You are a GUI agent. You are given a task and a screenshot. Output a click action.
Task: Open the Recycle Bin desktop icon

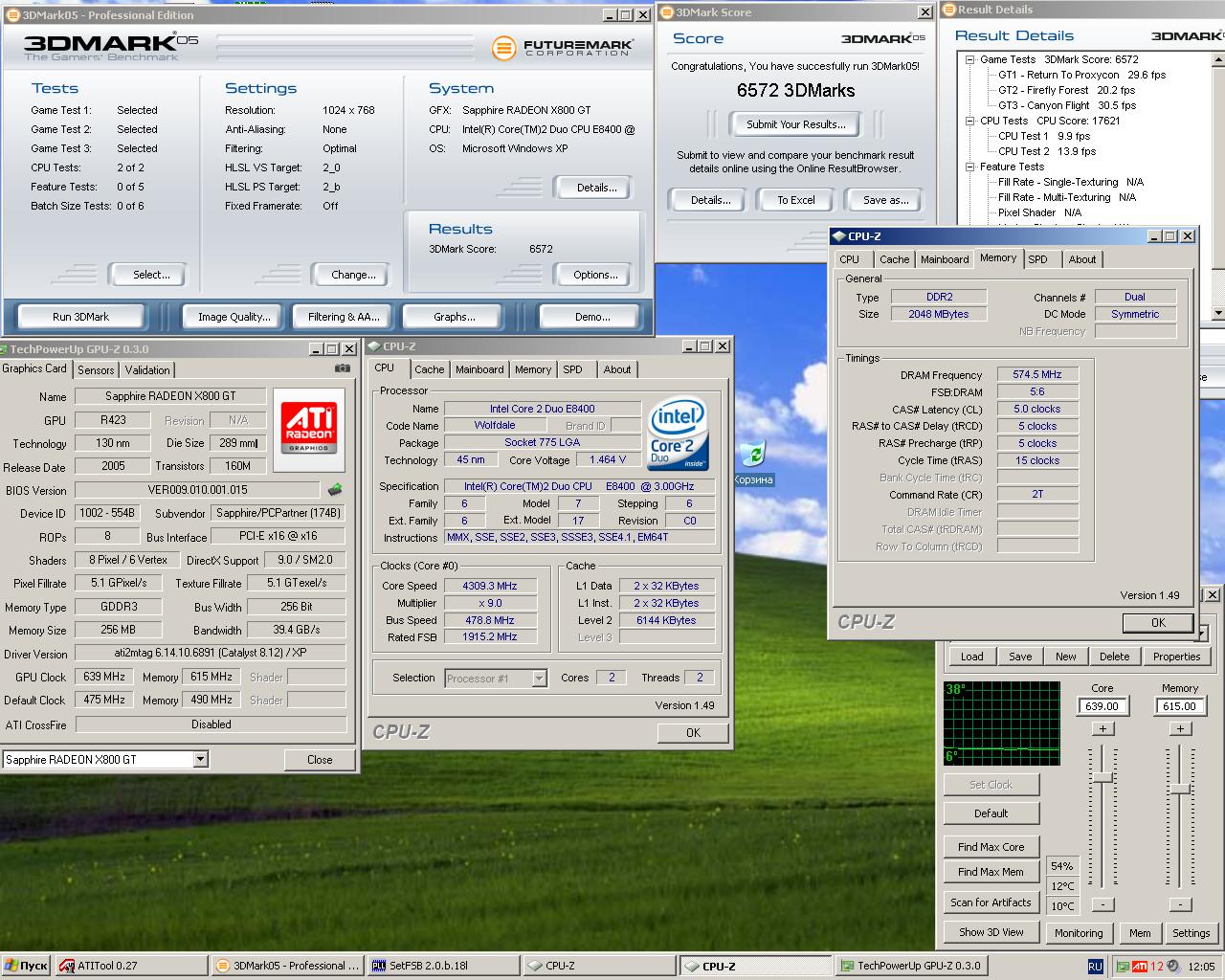point(753,461)
